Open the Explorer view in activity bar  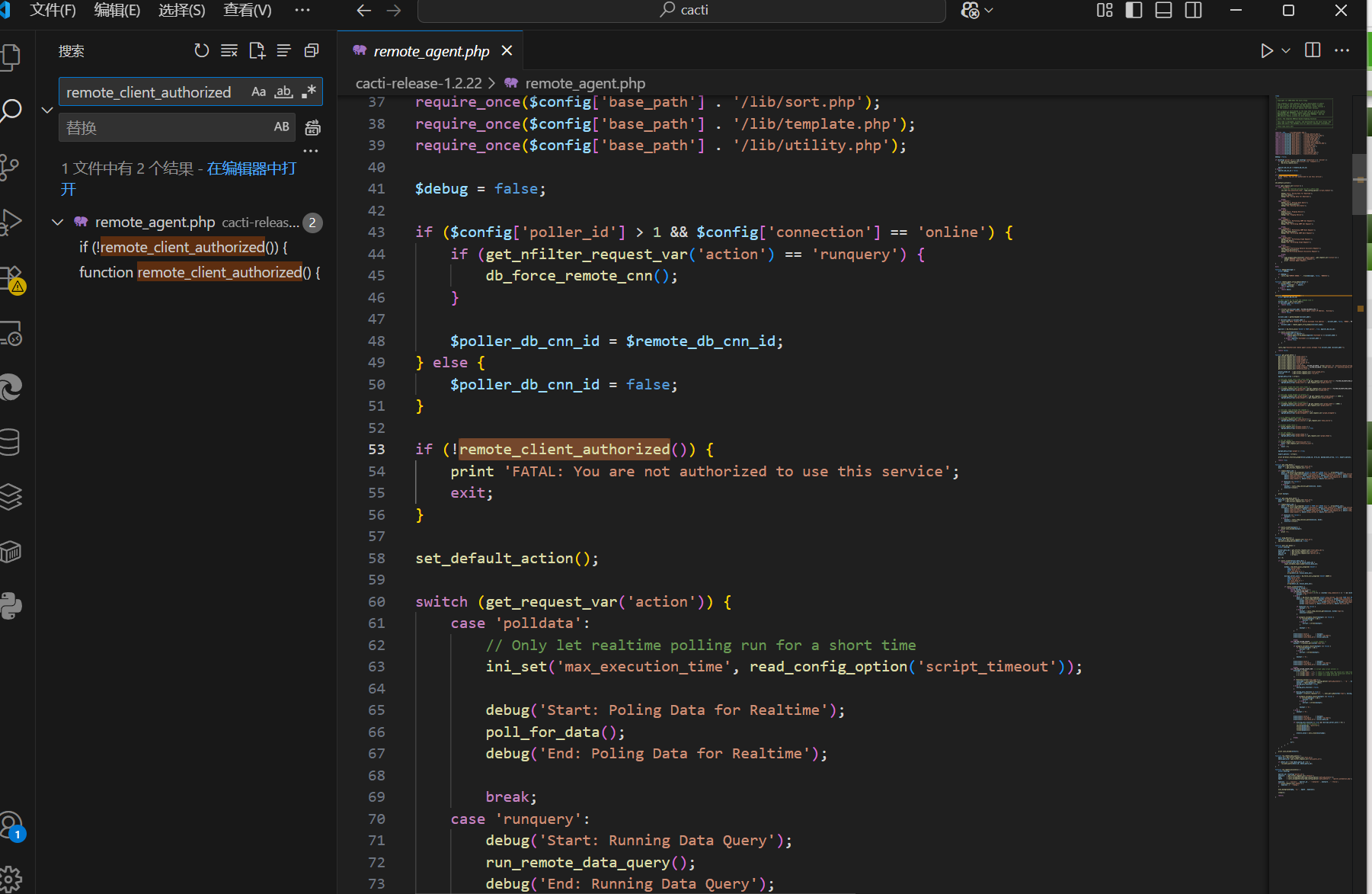pyautogui.click(x=11, y=57)
